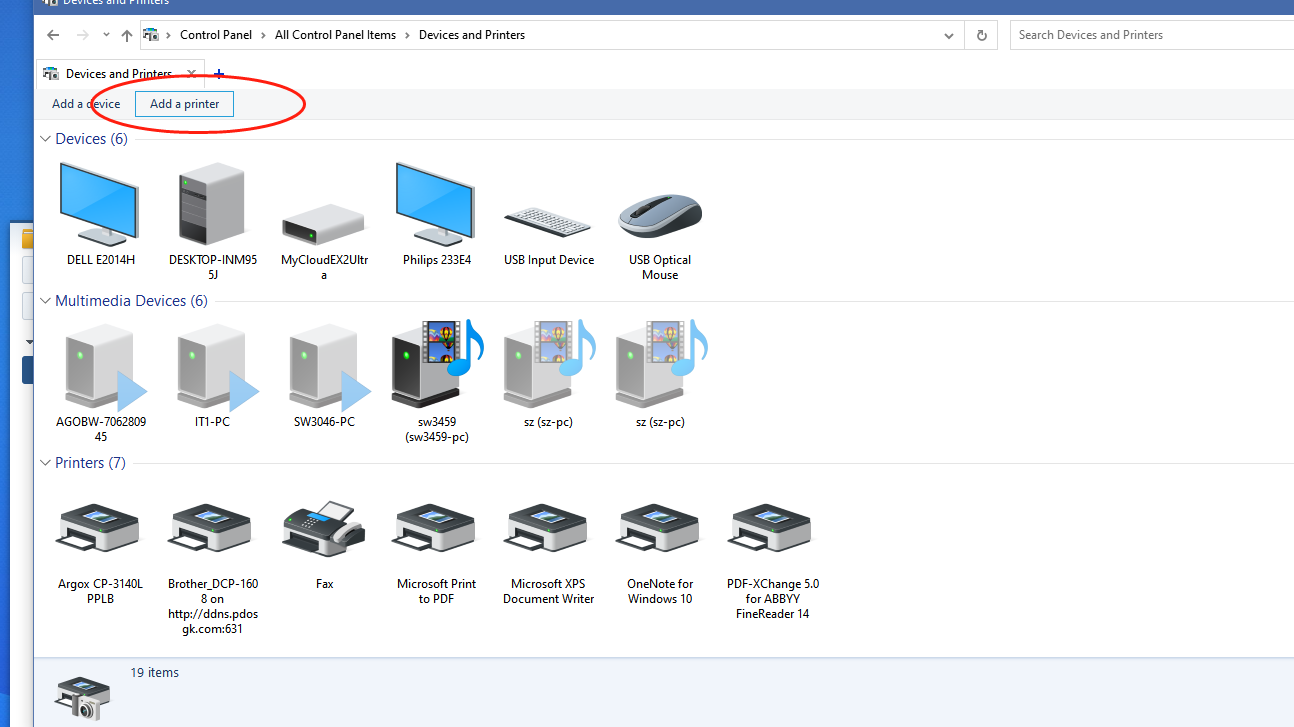Viewport: 1294px width, 727px height.
Task: Go back with the Back arrow
Action: click(53, 35)
